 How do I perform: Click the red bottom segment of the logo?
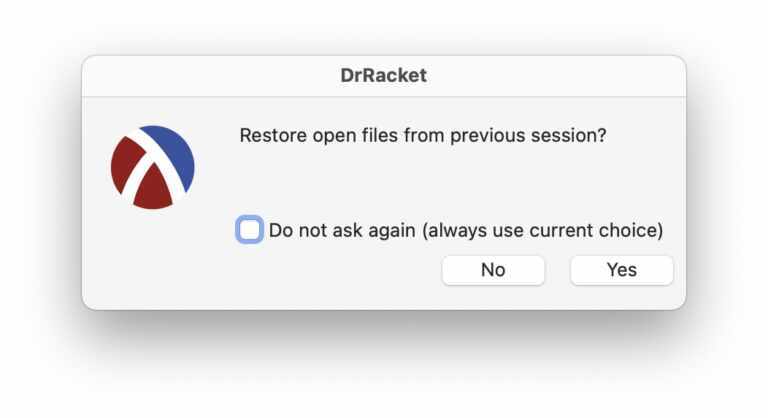click(153, 192)
